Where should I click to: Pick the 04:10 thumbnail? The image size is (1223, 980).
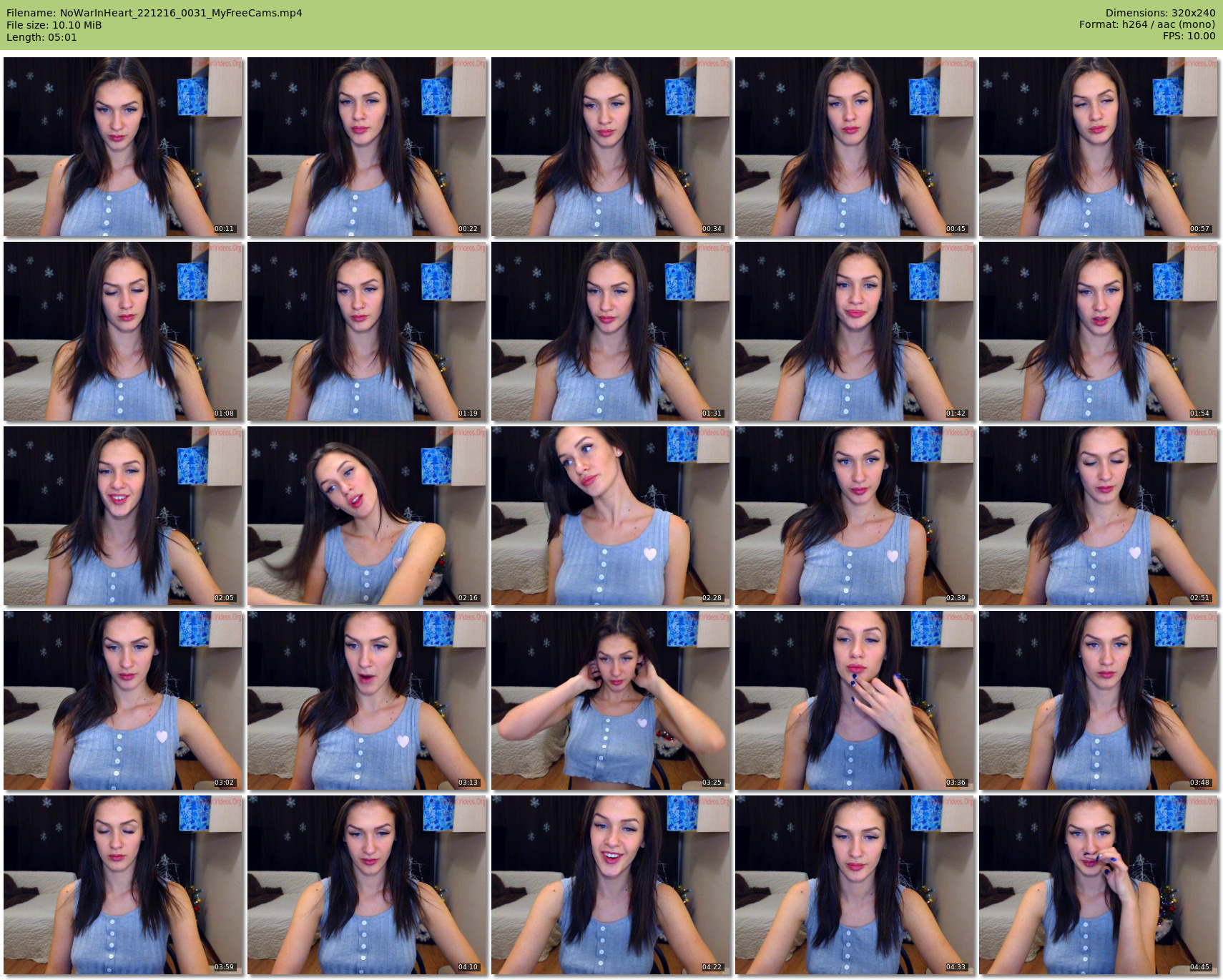coord(367,885)
